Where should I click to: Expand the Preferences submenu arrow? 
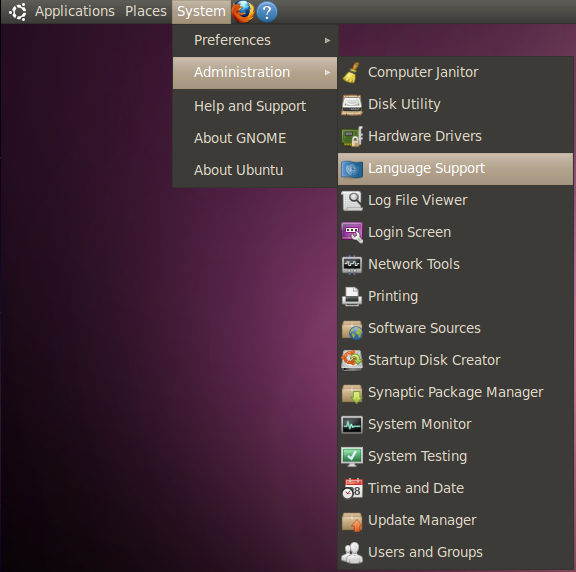click(327, 40)
